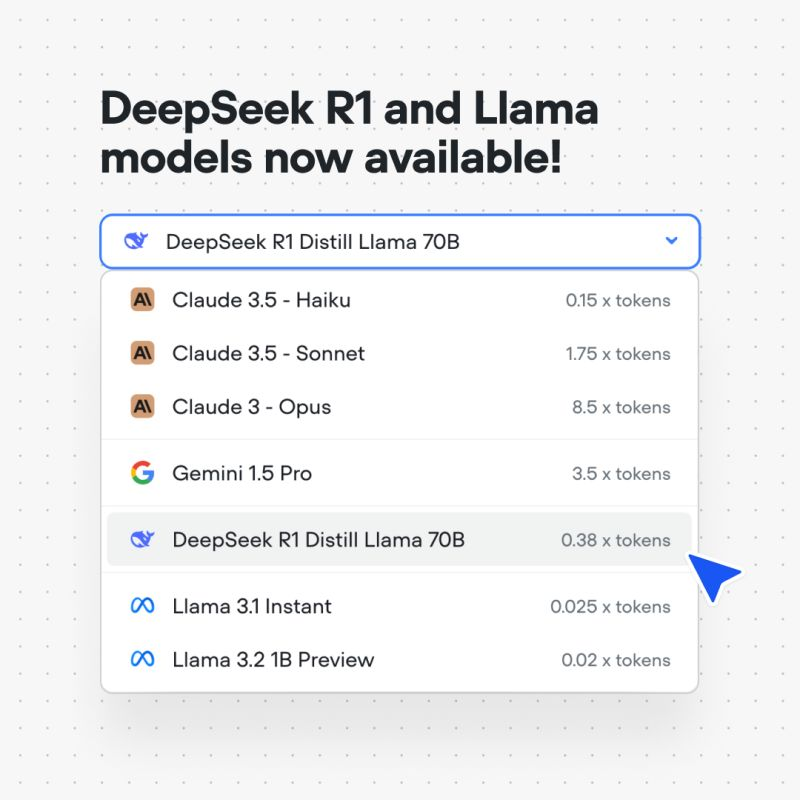Select the Claude 3.5 Sonnet model
Viewport: 800px width, 800px height.
[270, 354]
